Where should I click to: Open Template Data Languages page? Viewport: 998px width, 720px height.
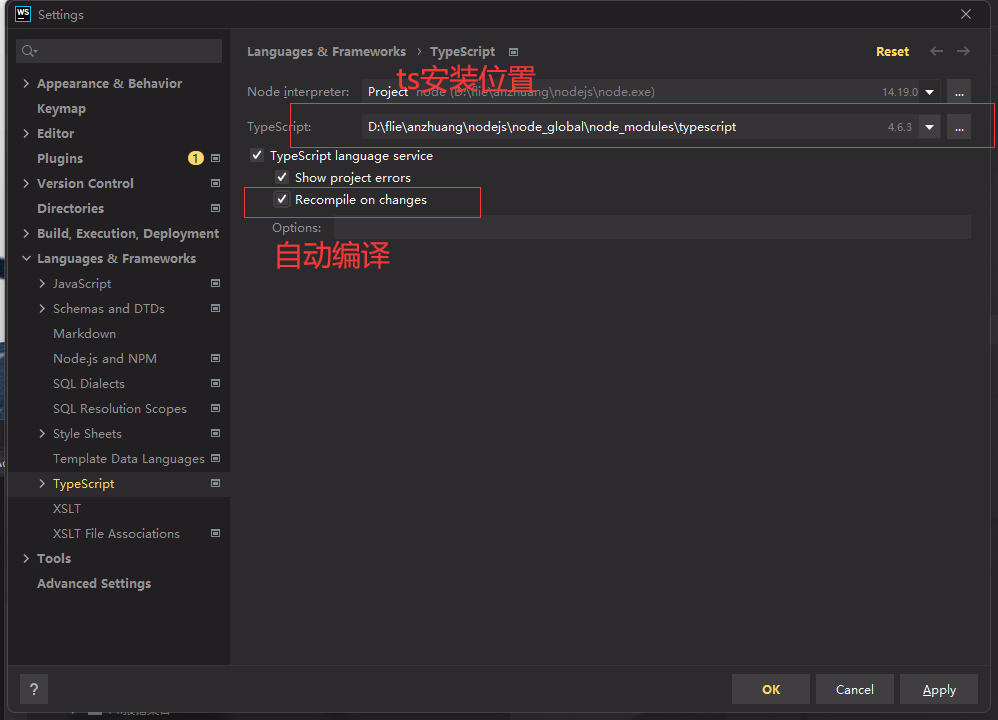(129, 458)
